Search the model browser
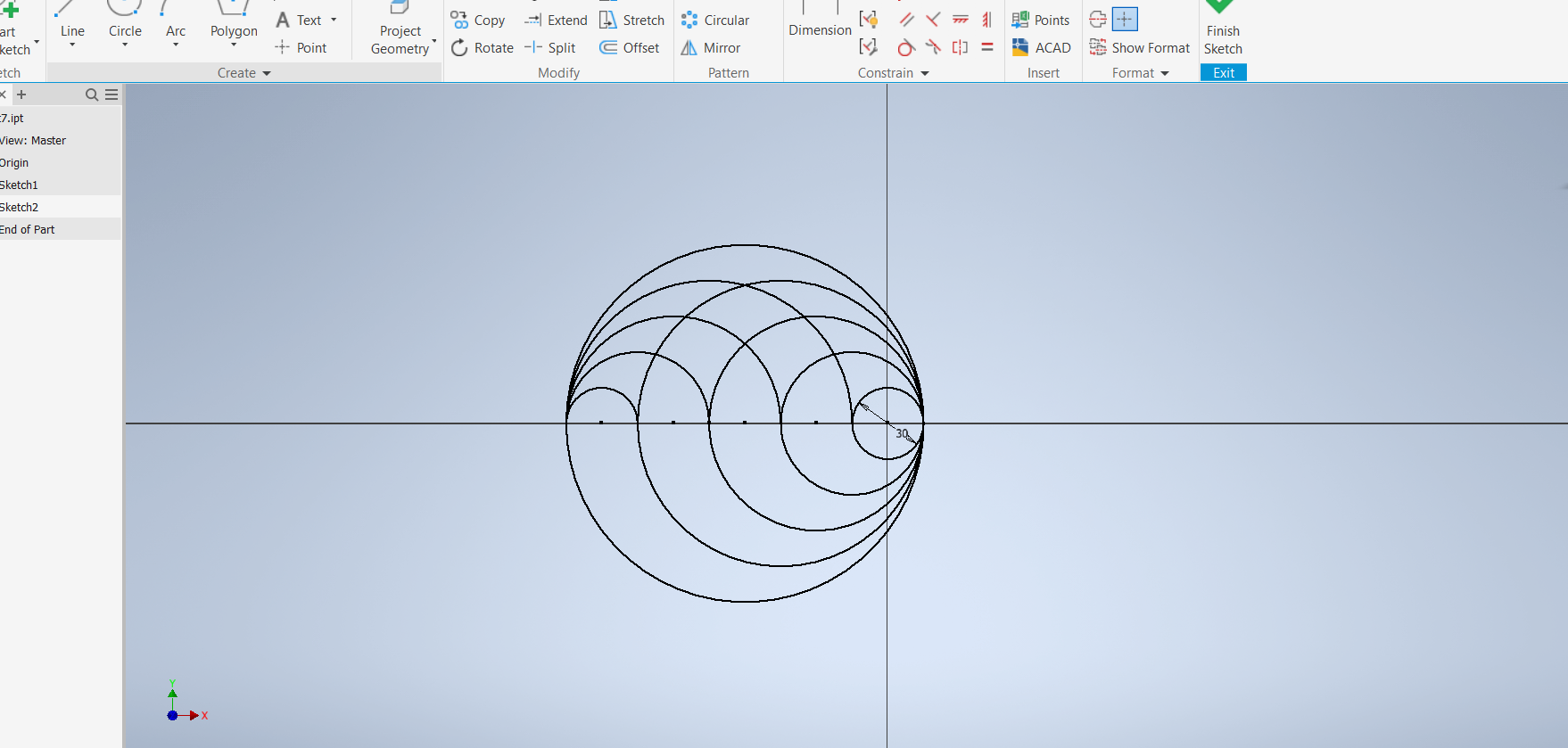The height and width of the screenshot is (748, 1568). [91, 95]
